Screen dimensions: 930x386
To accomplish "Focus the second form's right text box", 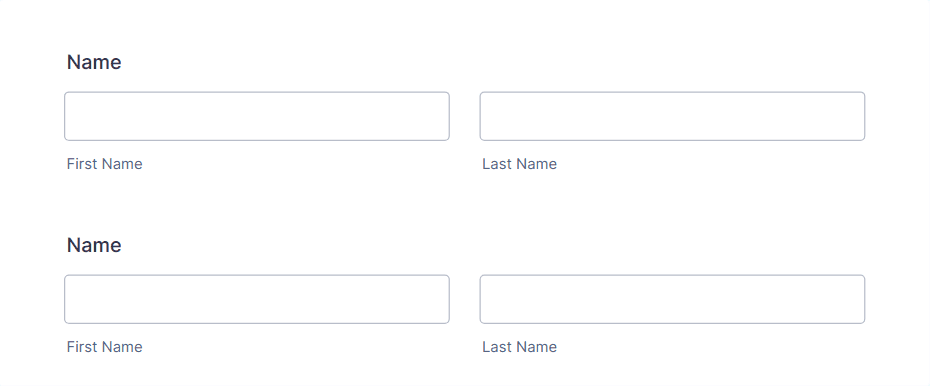I will click(672, 299).
